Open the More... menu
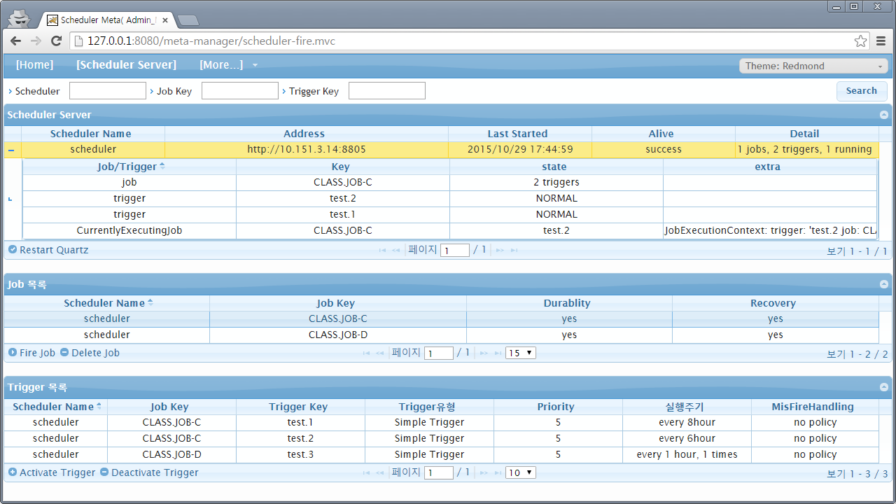Screen dimensions: 896x504 click(x=228, y=65)
